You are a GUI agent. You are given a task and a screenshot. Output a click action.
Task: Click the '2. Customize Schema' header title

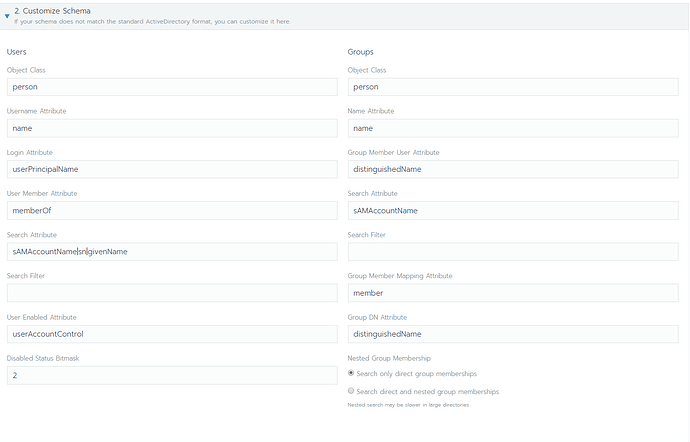[x=50, y=10]
